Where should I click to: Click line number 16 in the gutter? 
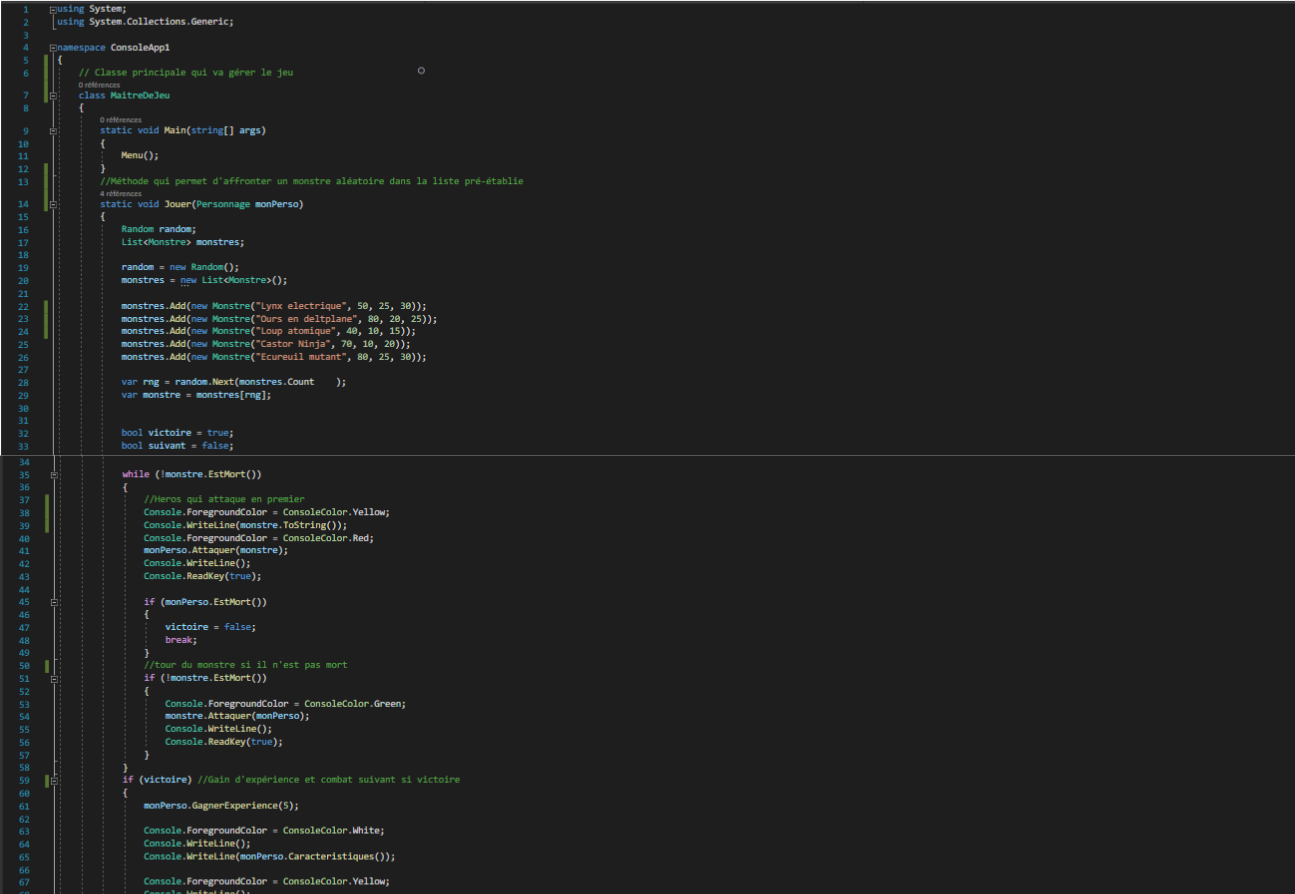22,229
